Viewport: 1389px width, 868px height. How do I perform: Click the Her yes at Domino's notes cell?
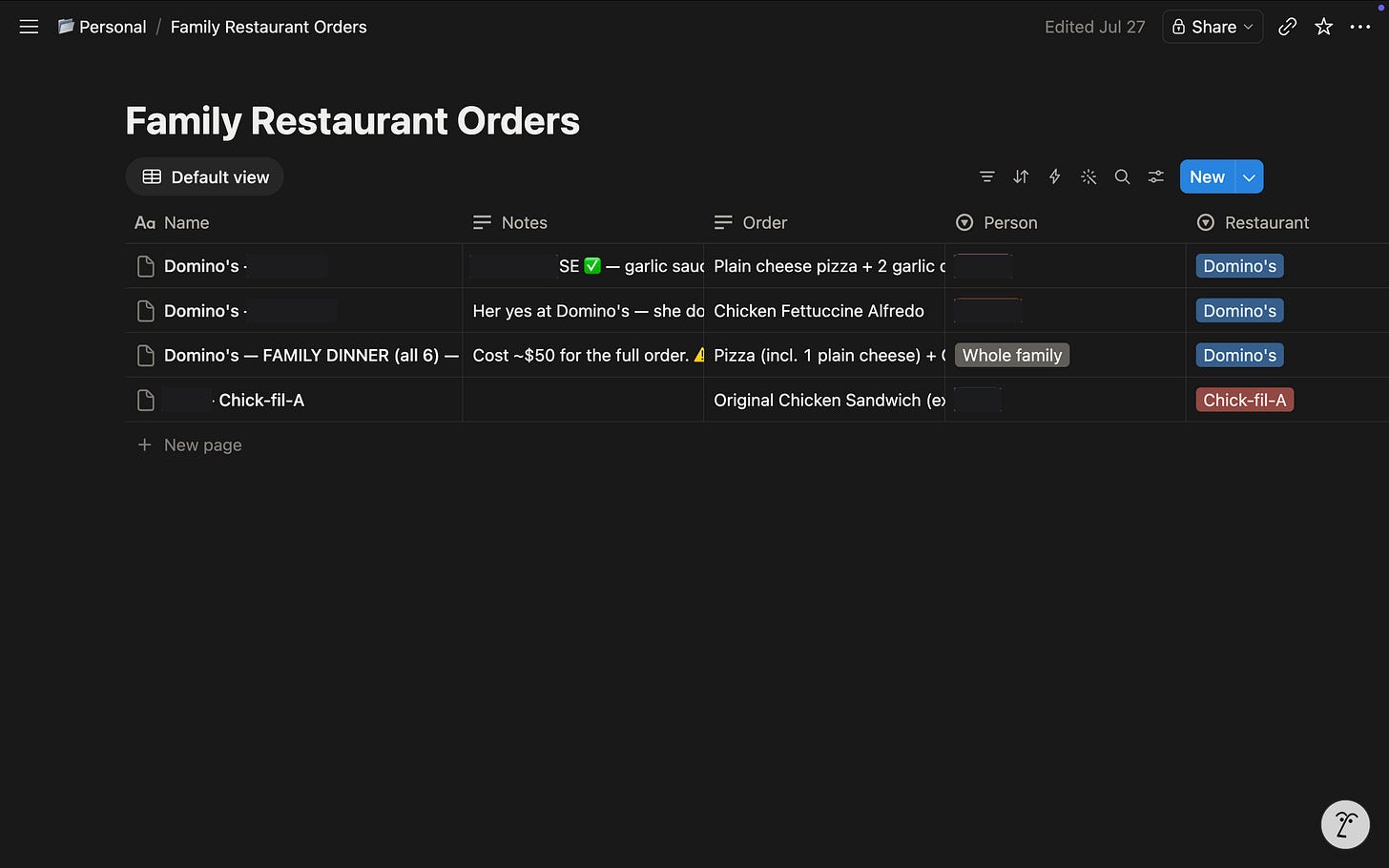[x=583, y=311]
